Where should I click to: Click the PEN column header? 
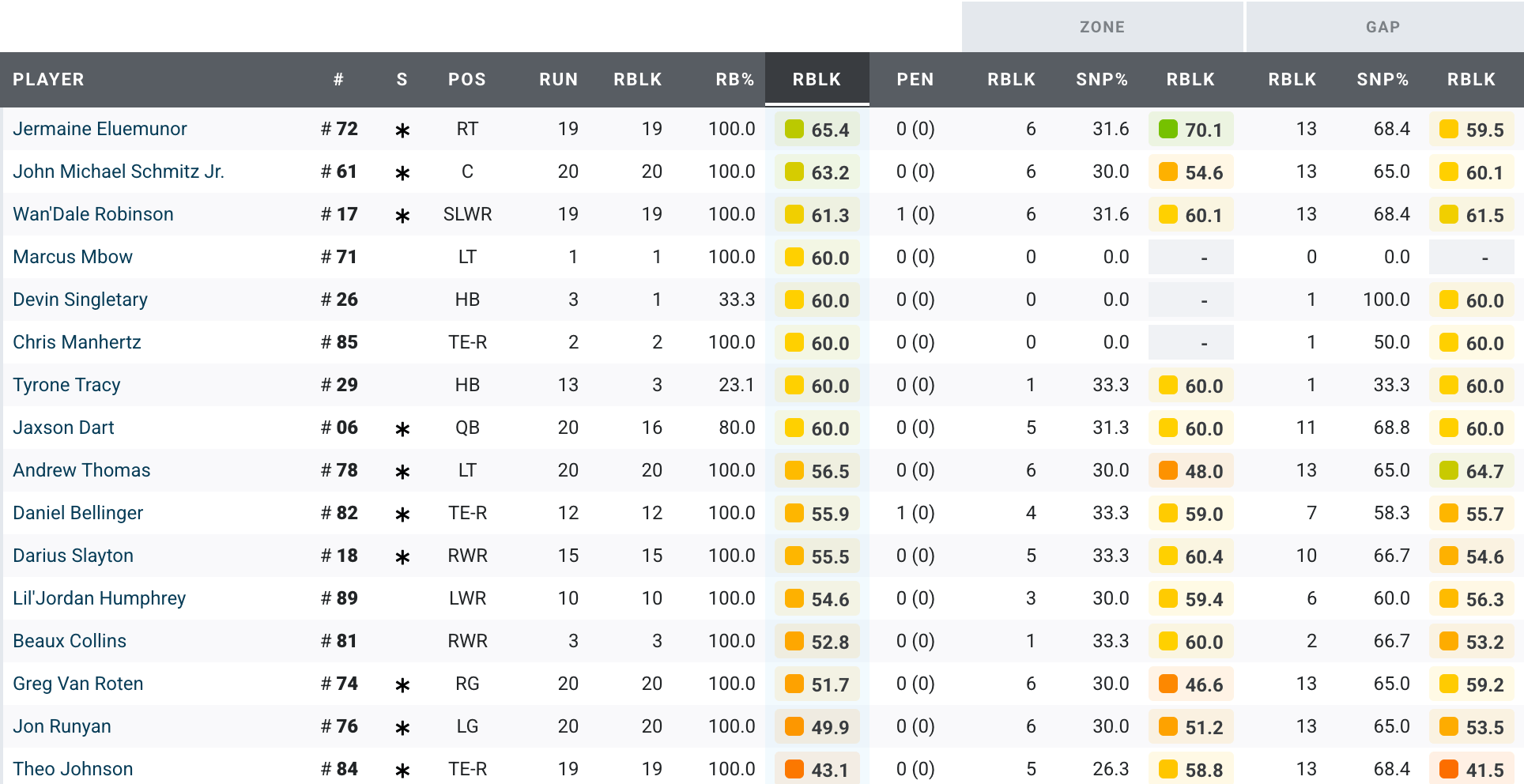(x=915, y=79)
